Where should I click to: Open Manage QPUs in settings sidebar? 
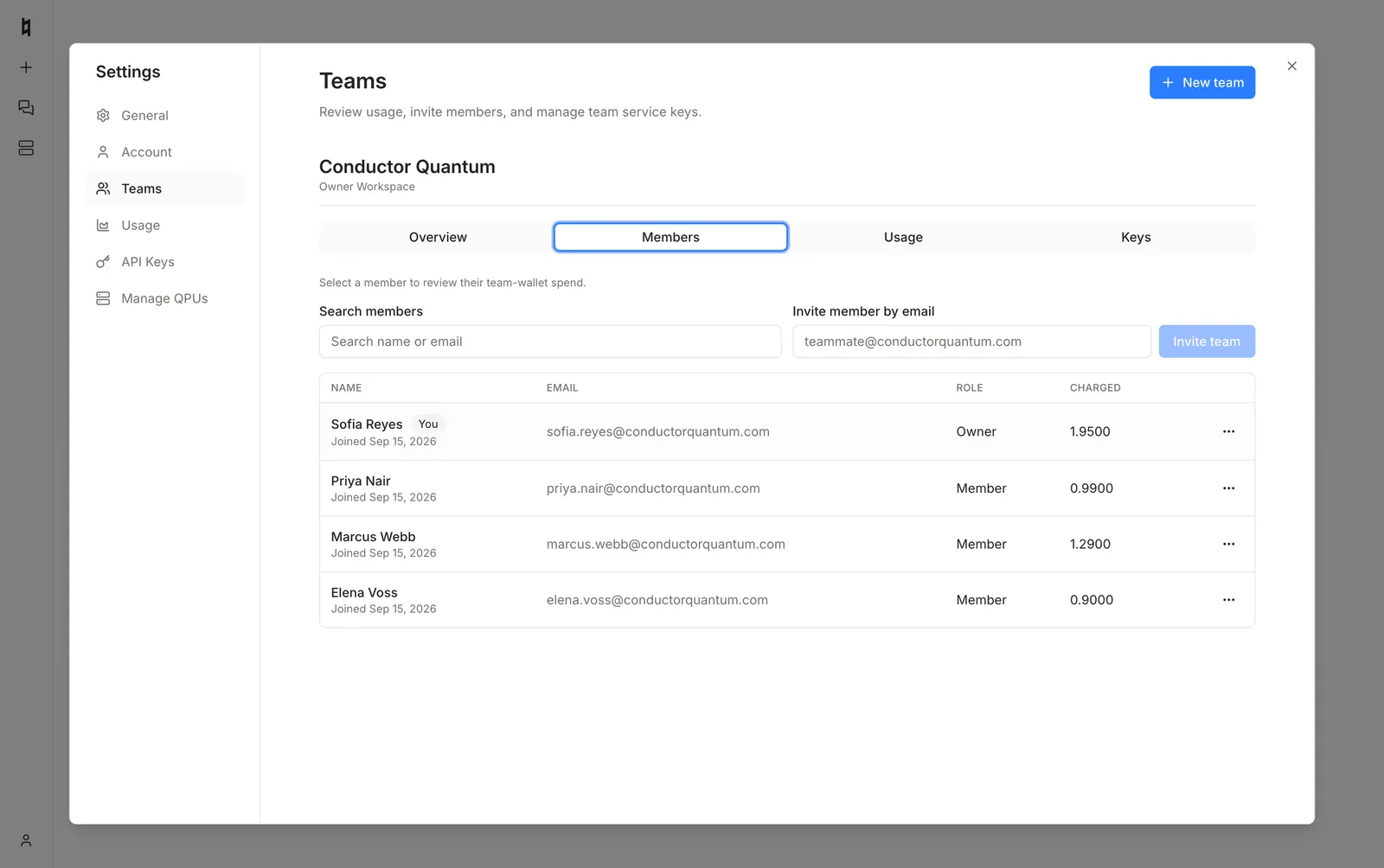pyautogui.click(x=165, y=298)
